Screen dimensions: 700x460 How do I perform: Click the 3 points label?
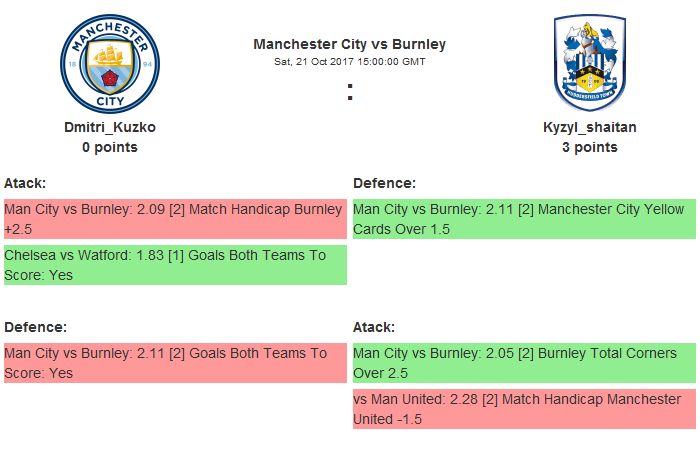click(589, 147)
